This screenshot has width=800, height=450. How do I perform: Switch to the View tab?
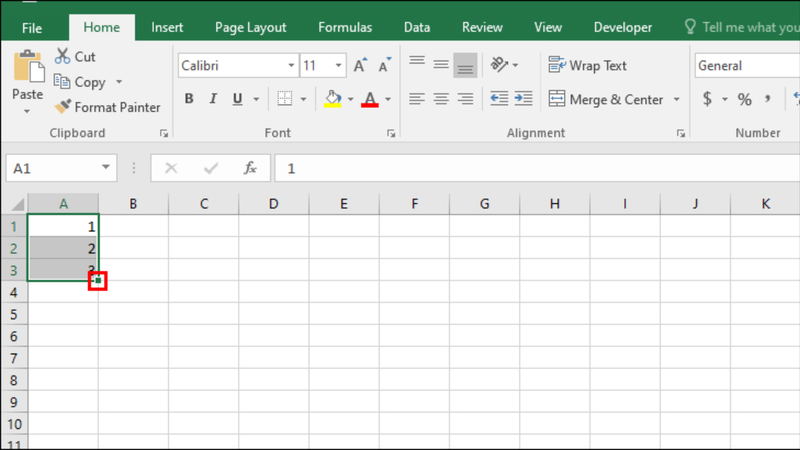click(x=548, y=28)
